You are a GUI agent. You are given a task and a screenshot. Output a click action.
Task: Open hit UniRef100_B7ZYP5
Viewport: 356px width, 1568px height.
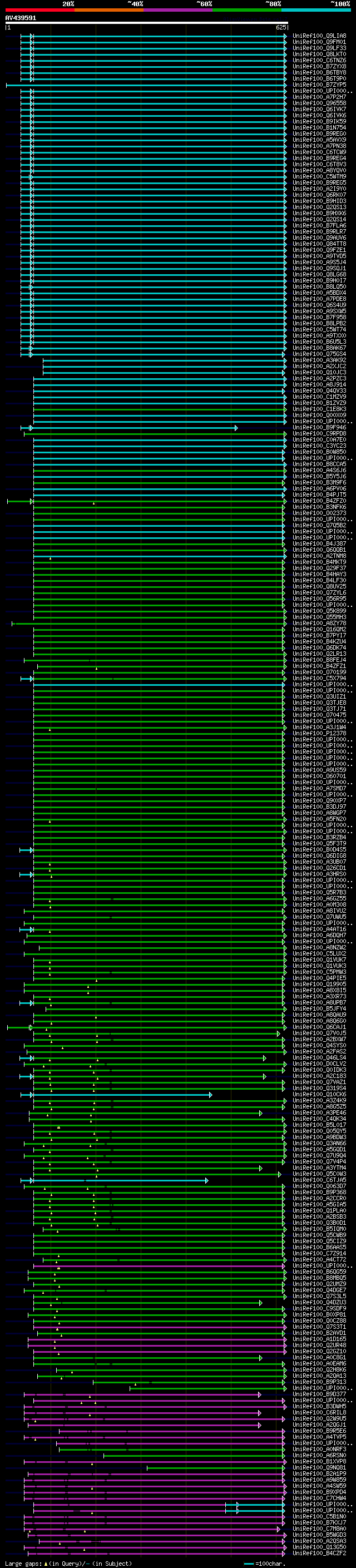point(319,85)
